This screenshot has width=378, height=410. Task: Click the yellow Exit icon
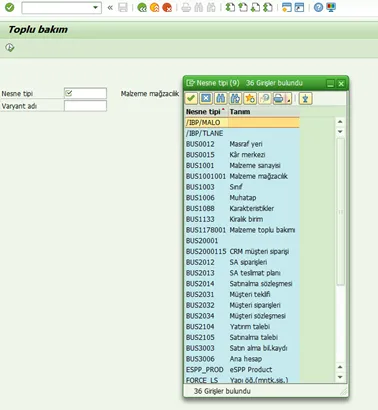point(154,7)
